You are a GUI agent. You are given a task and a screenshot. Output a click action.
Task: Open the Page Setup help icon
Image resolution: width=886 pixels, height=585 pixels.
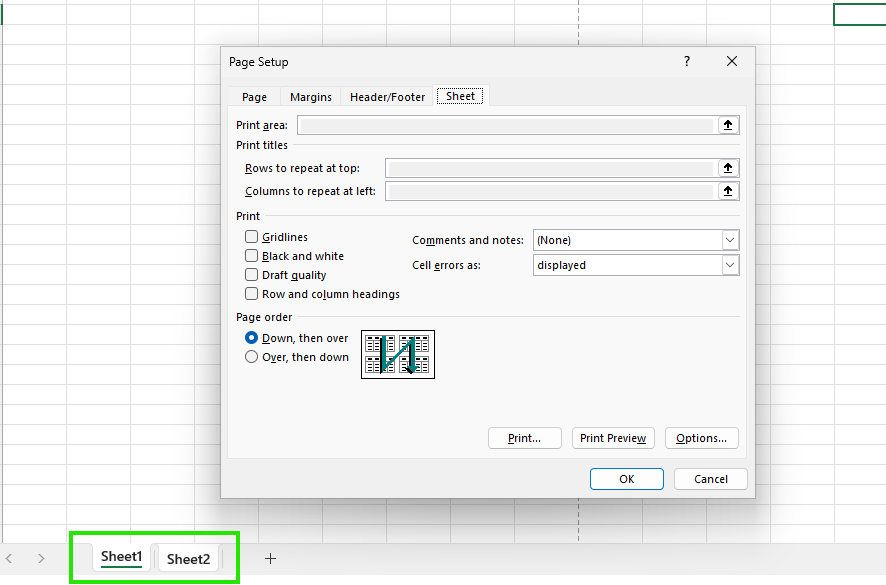pos(686,61)
